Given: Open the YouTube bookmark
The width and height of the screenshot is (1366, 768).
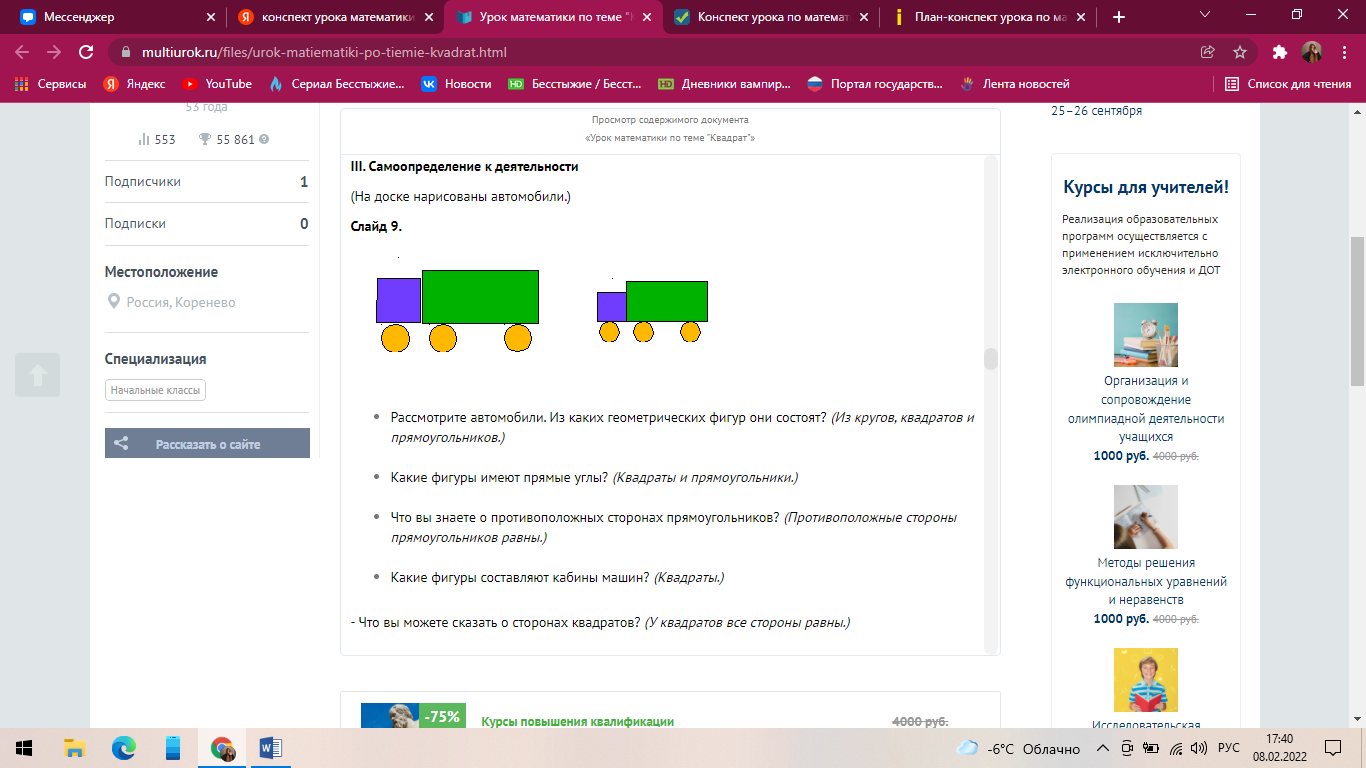Looking at the screenshot, I should click(217, 84).
